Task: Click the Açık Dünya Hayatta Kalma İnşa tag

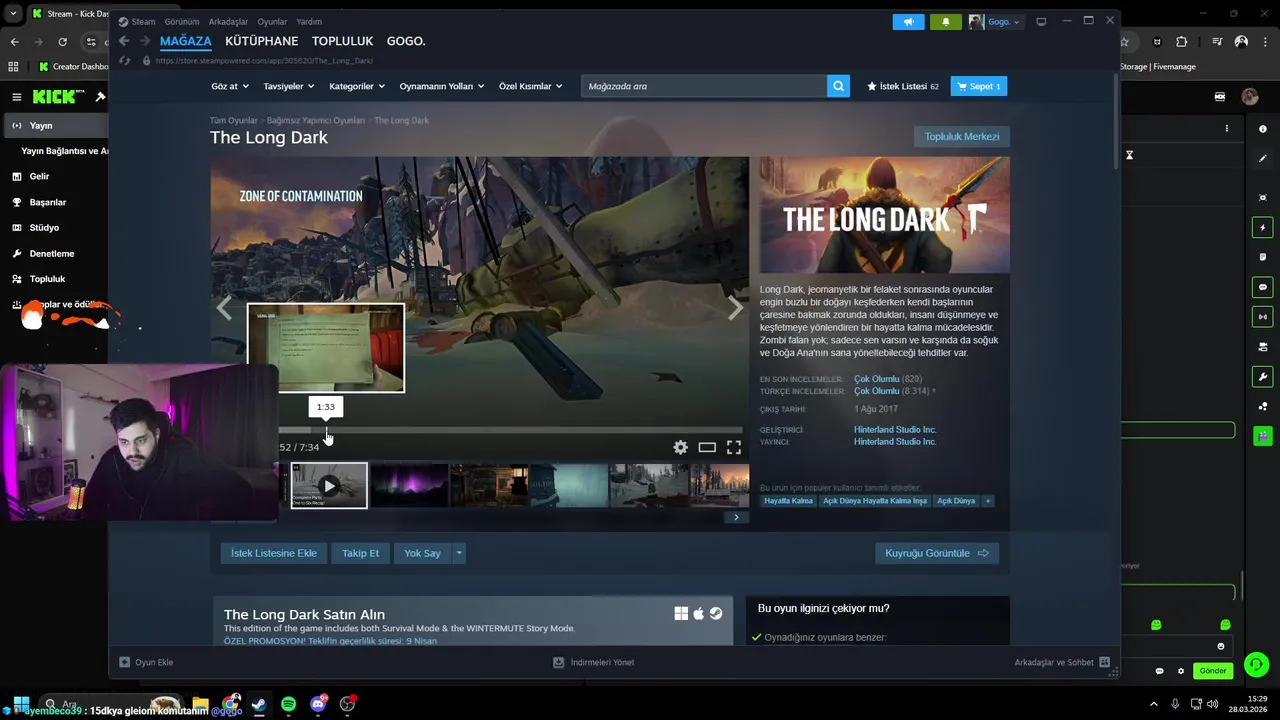Action: [x=875, y=500]
